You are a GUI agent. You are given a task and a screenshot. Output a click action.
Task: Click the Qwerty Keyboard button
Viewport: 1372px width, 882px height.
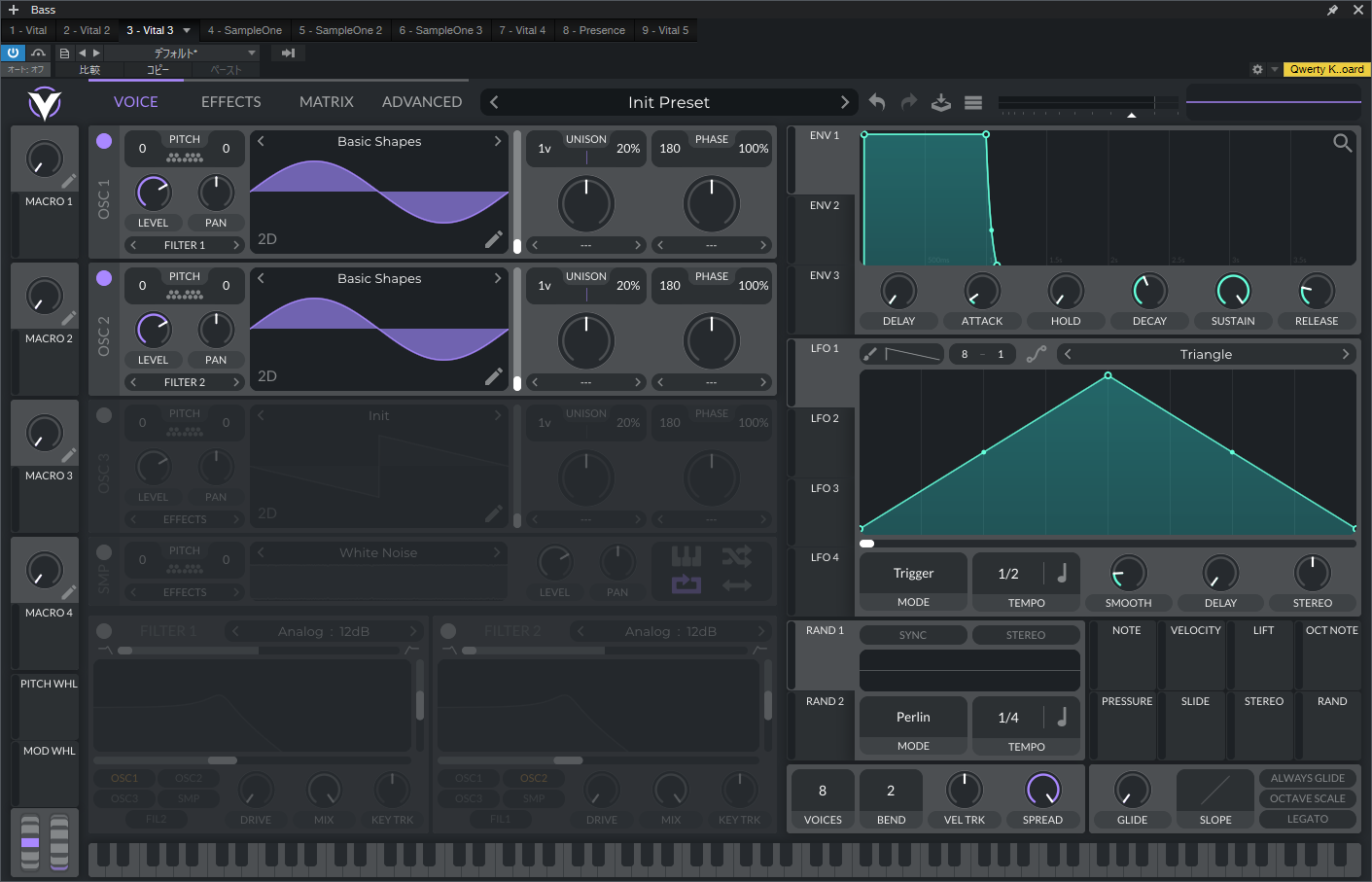click(1326, 69)
